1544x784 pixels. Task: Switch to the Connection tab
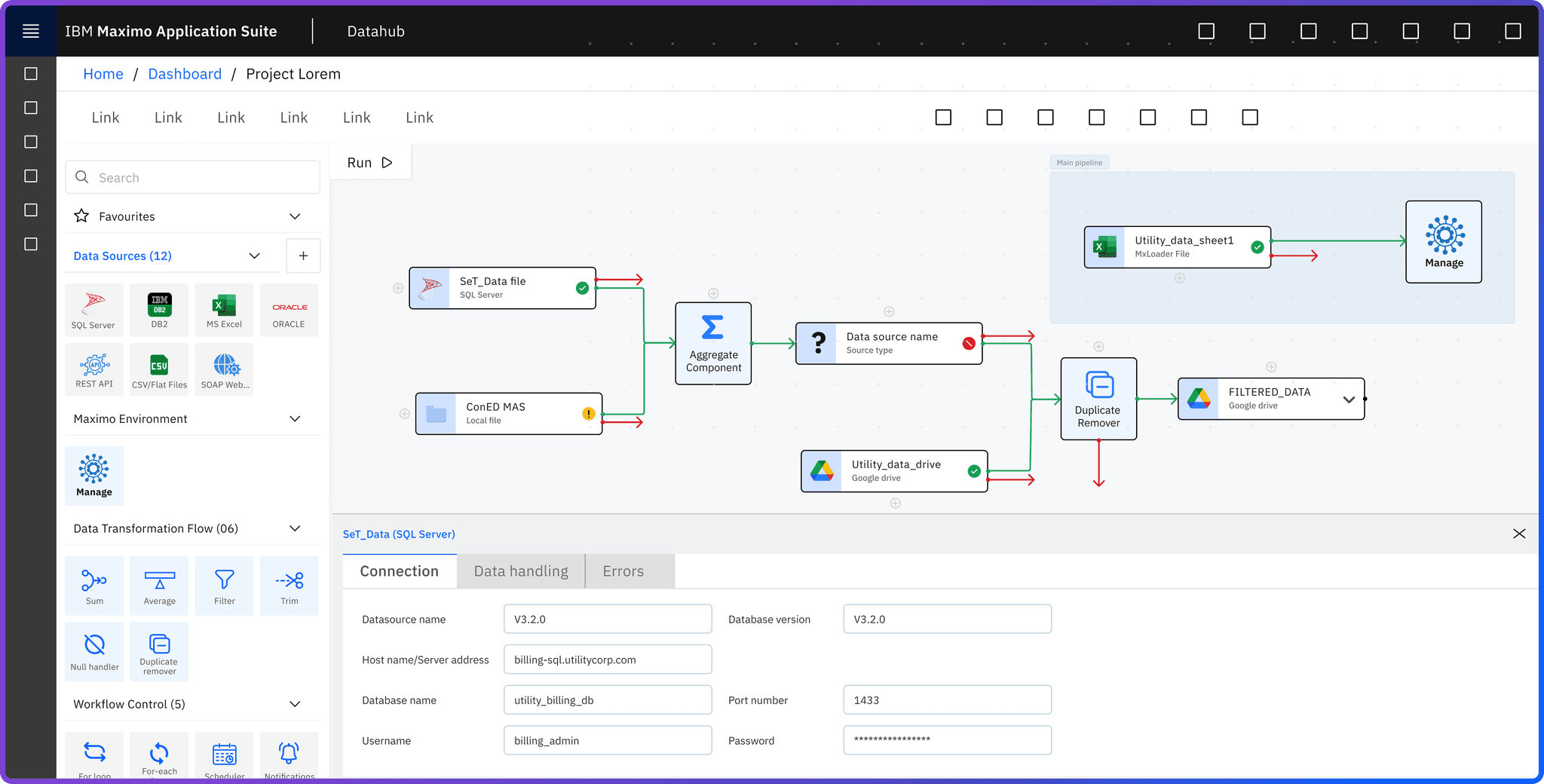[x=400, y=571]
